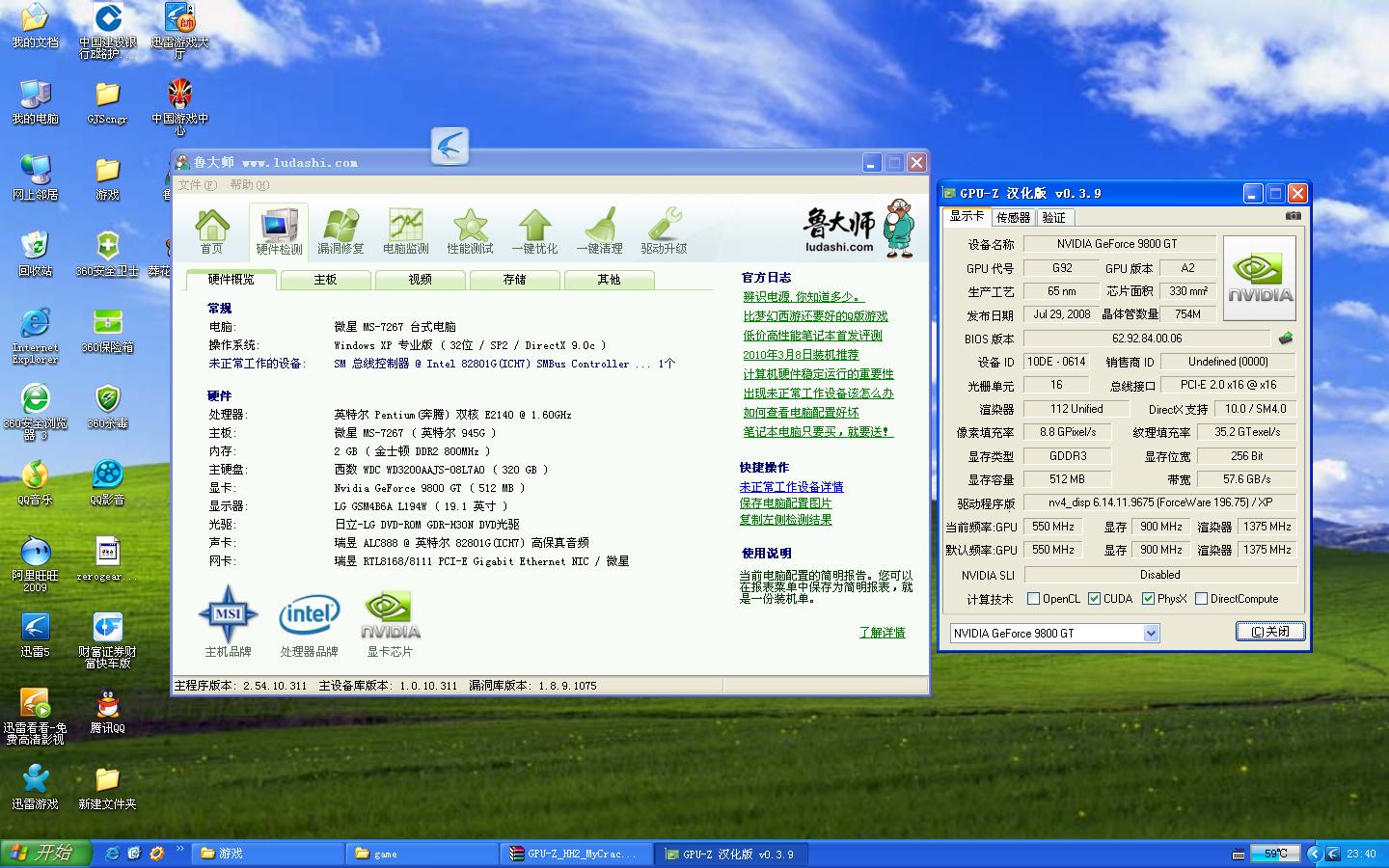Open the 帮助(H) menu

[249, 185]
